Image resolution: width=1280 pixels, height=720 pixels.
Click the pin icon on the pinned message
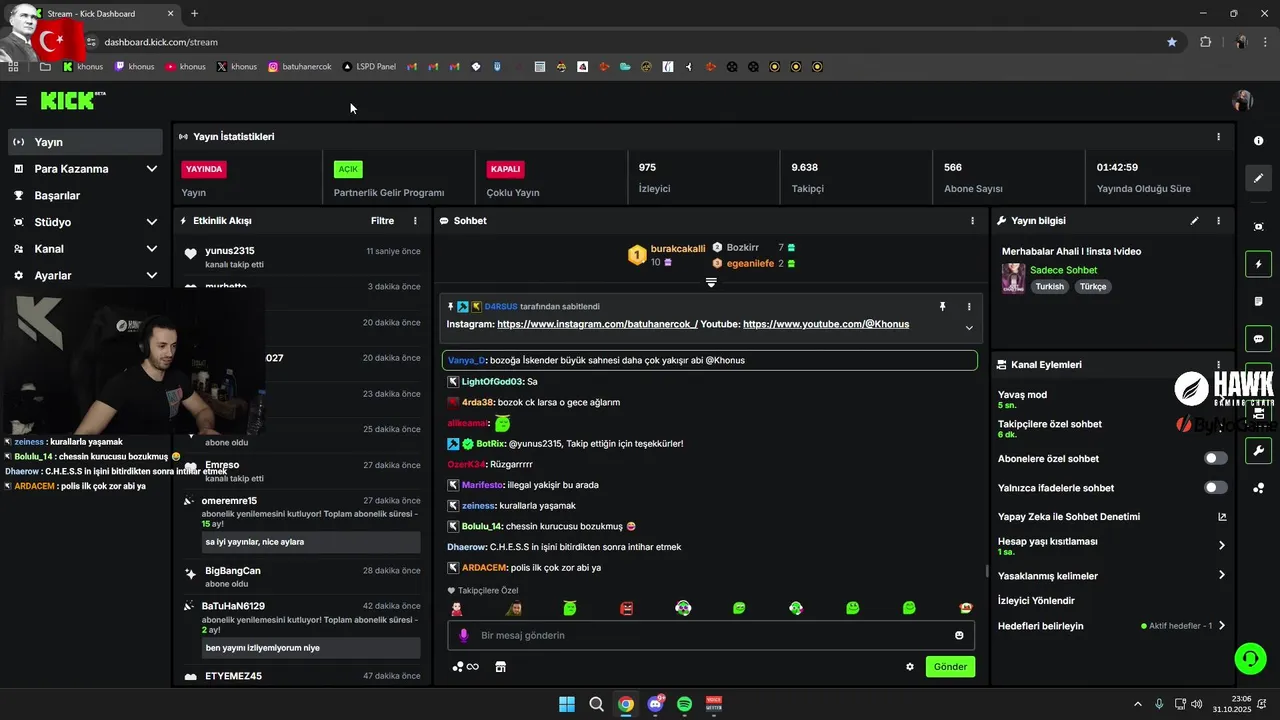pos(942,306)
